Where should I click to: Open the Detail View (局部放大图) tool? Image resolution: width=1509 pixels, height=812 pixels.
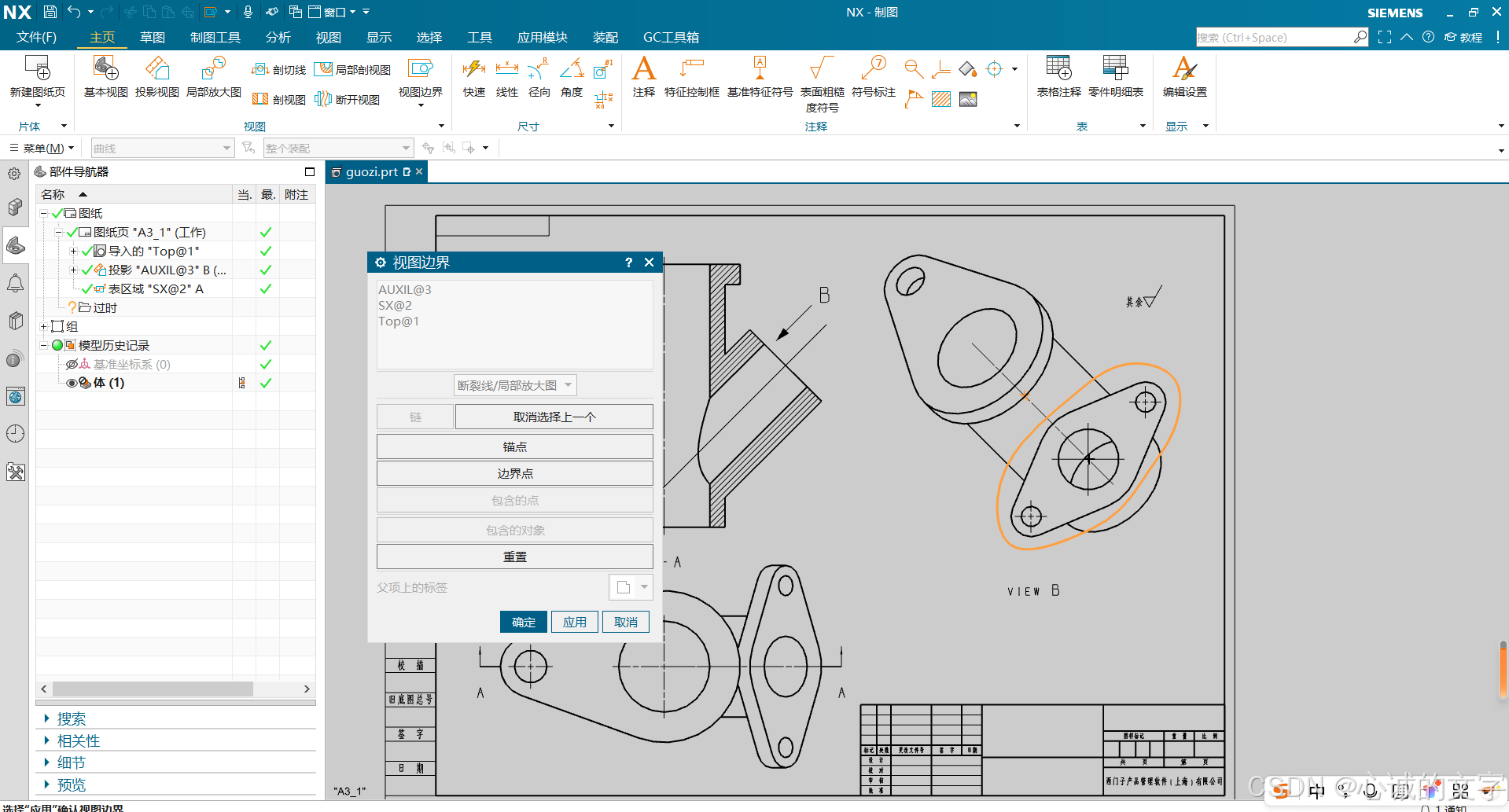point(213,76)
